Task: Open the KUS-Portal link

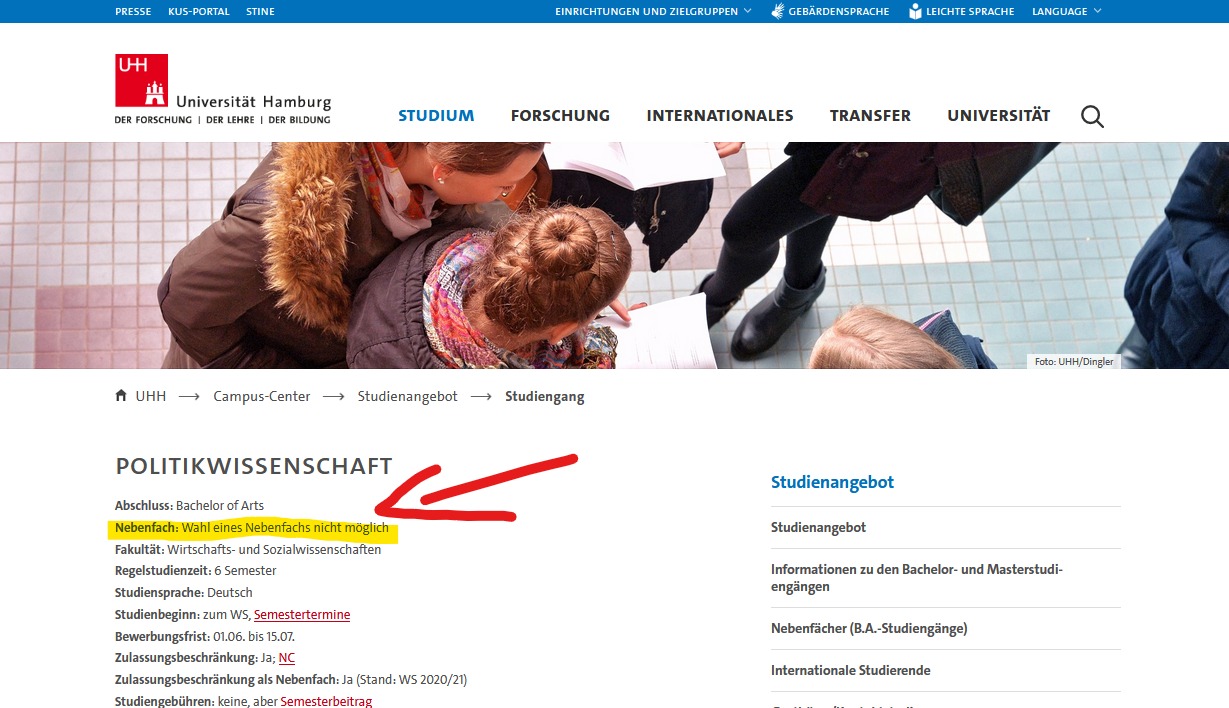Action: (198, 11)
